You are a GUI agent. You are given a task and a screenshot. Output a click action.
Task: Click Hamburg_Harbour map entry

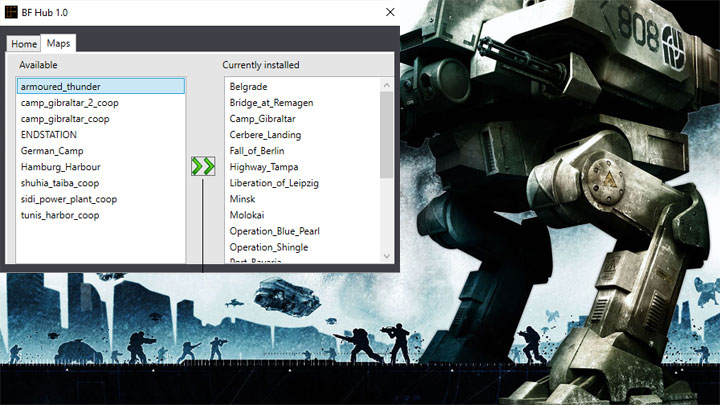tap(101, 167)
